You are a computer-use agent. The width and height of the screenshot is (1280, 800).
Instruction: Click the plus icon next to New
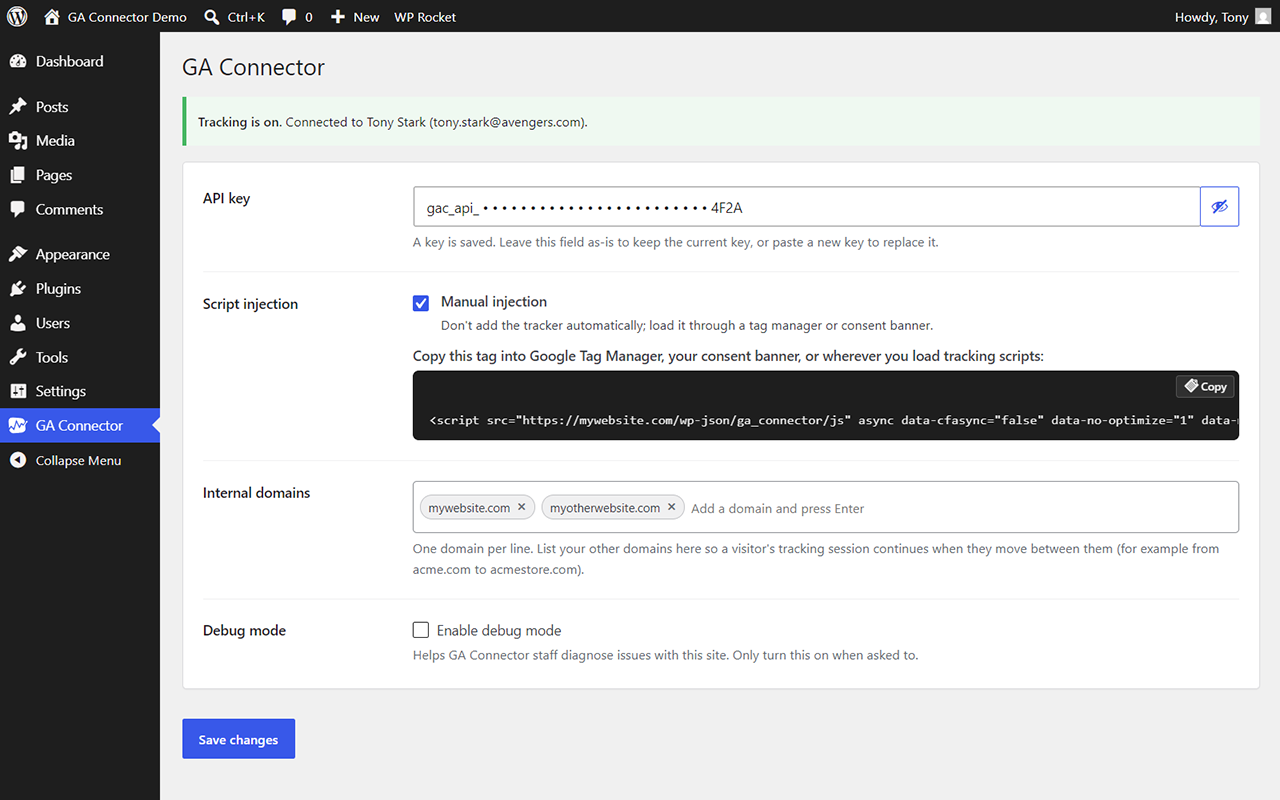(x=338, y=17)
